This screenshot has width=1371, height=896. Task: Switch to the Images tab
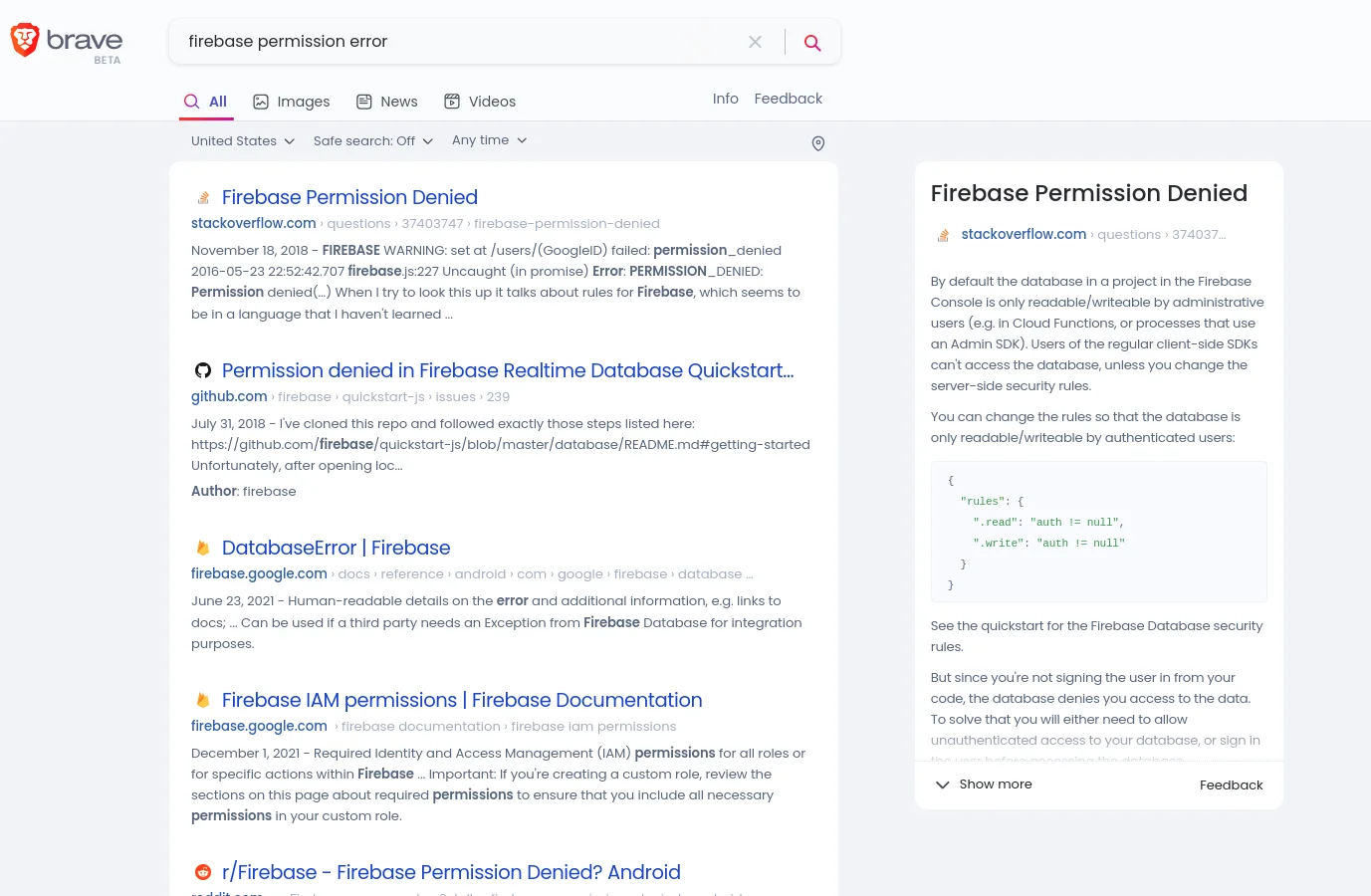[292, 102]
